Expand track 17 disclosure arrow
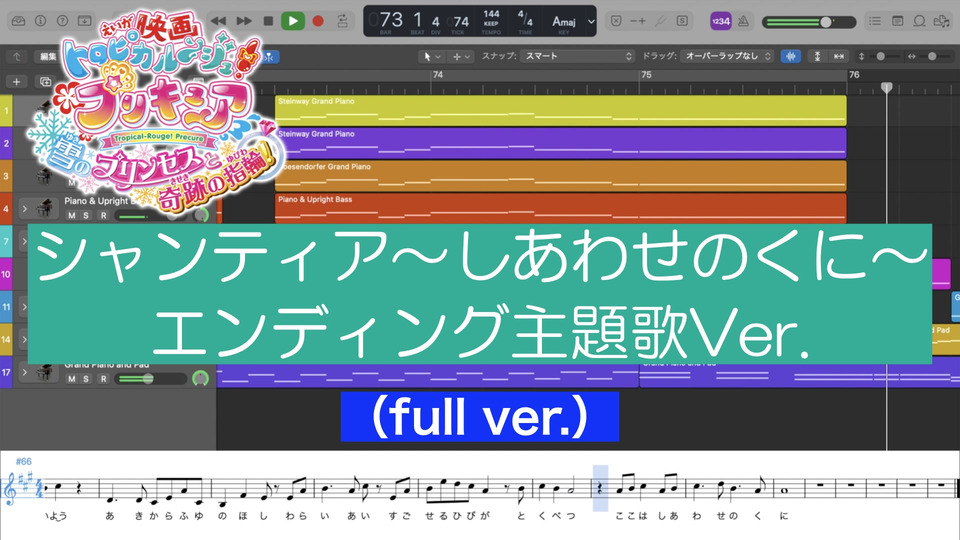 click(x=24, y=372)
